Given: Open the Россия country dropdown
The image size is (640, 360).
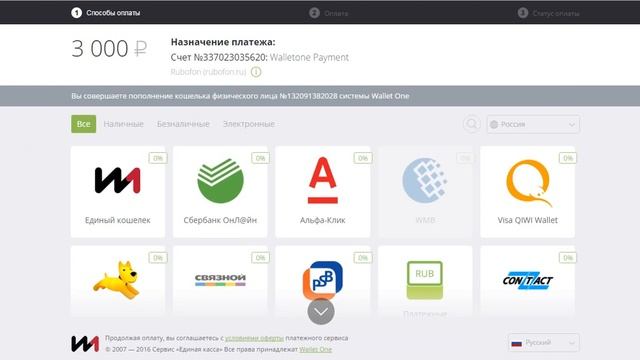Looking at the screenshot, I should click(x=533, y=124).
